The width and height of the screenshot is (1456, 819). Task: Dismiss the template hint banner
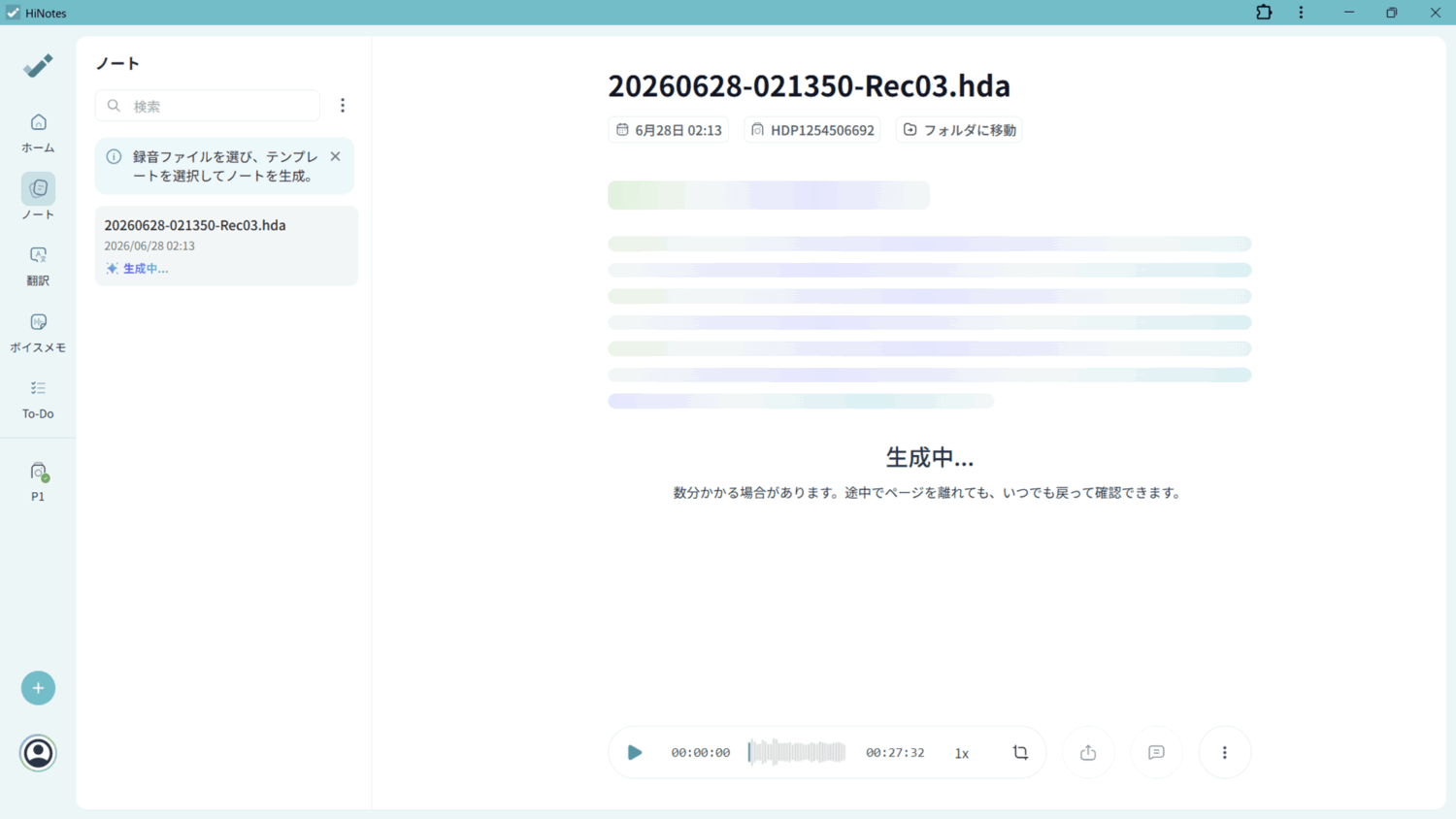point(335,156)
